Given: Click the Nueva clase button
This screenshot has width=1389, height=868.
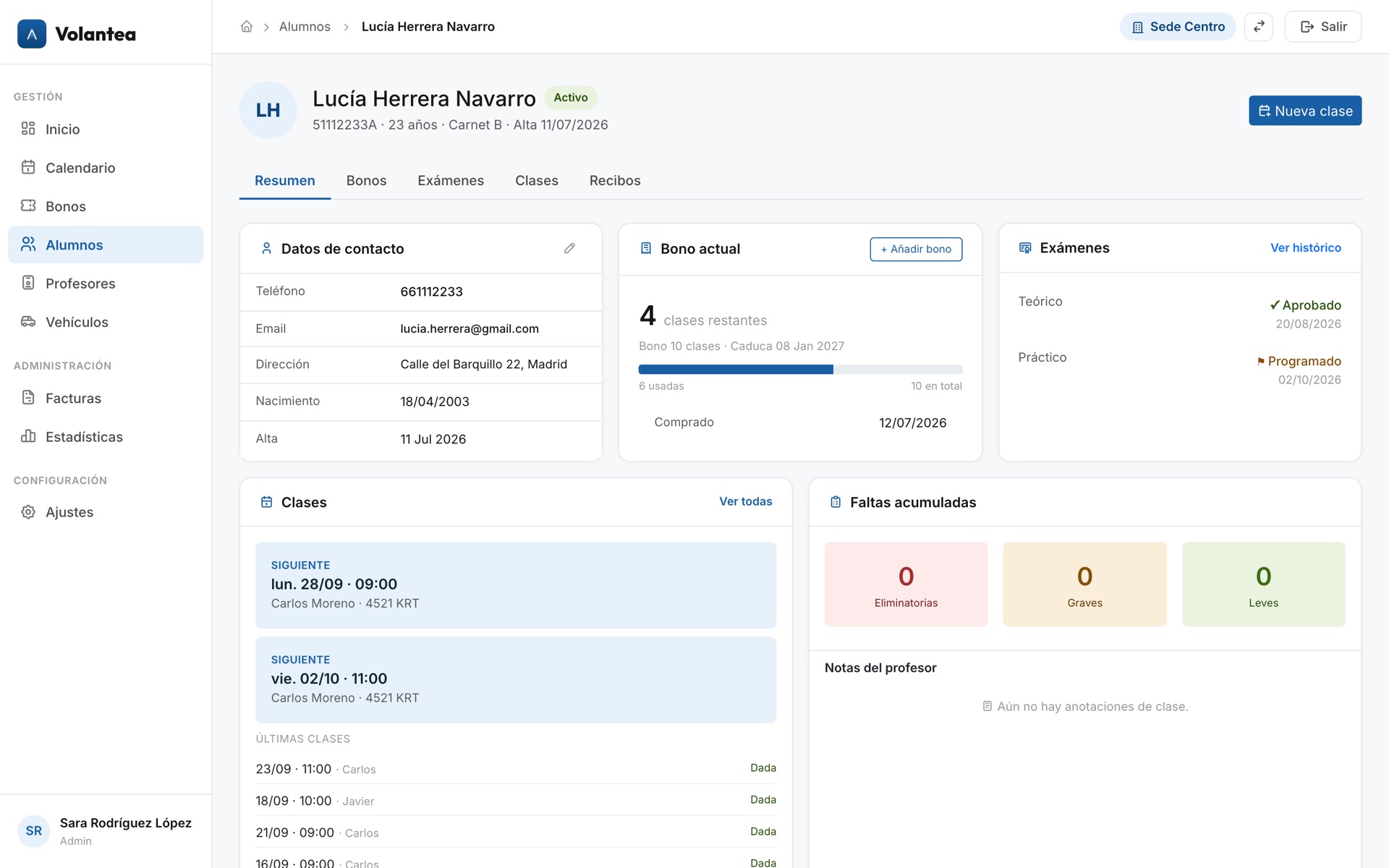Looking at the screenshot, I should tap(1305, 111).
